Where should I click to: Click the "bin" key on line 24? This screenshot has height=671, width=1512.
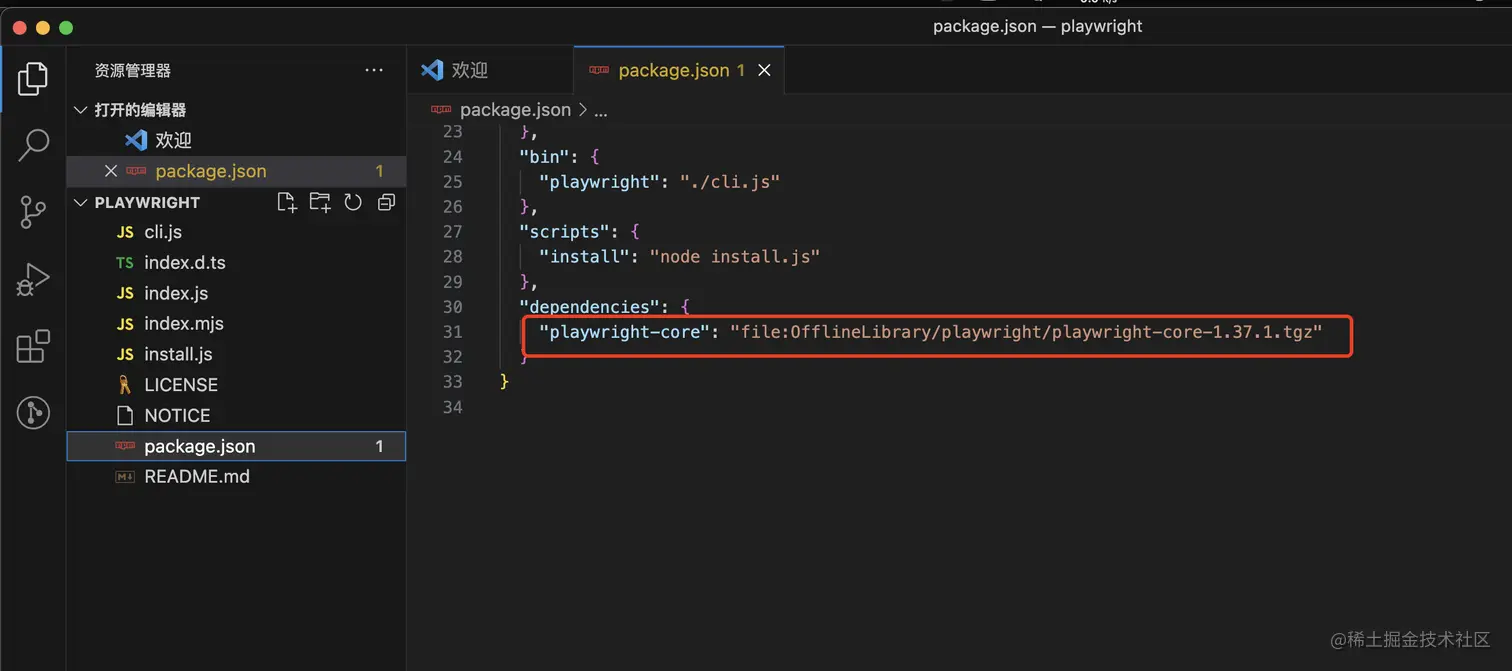544,157
